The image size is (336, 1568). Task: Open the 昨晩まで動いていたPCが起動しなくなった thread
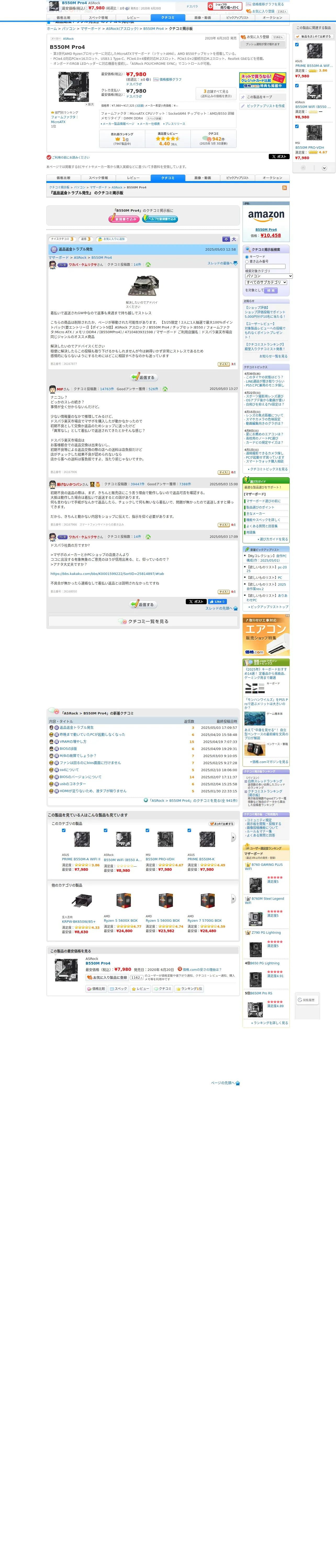pos(92,735)
